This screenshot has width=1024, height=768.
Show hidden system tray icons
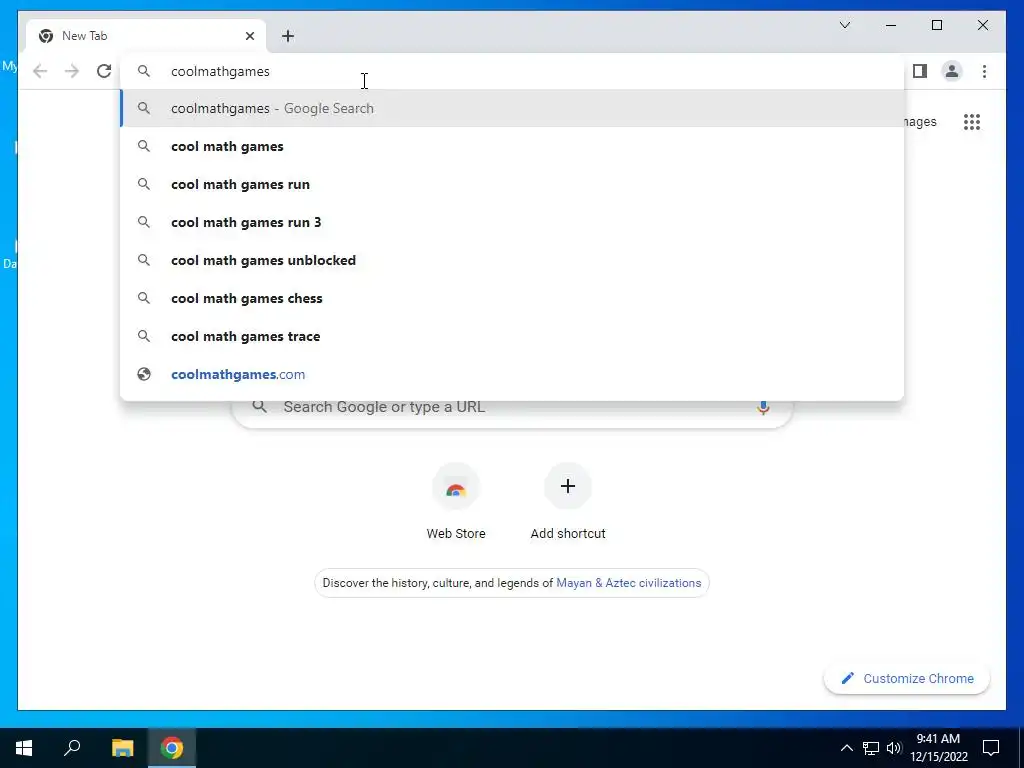[x=846, y=748]
